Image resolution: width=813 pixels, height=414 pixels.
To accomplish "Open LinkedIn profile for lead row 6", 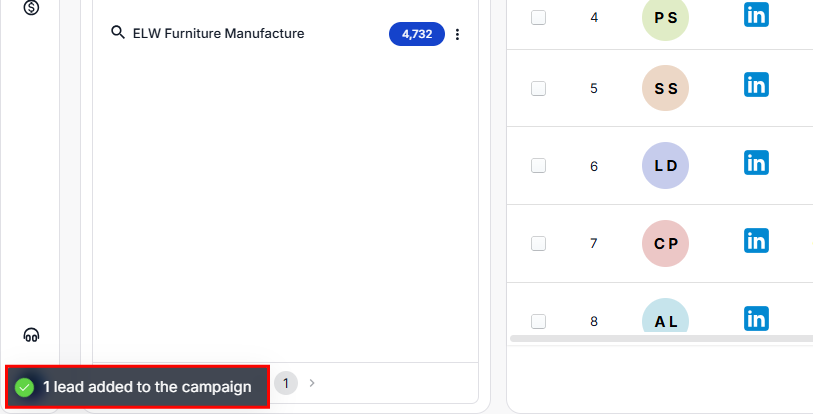I will [x=756, y=162].
